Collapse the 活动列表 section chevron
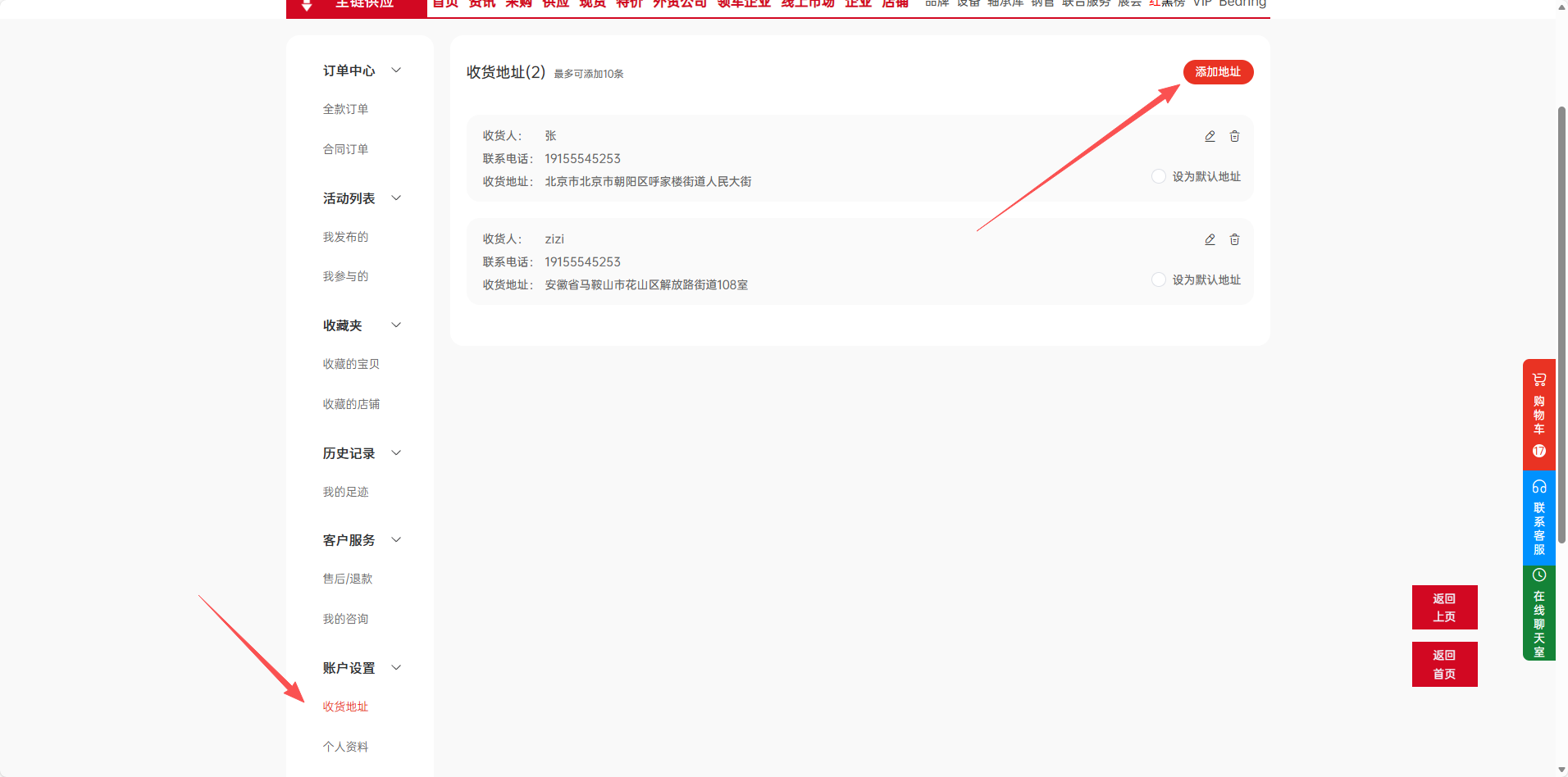Screen dimensions: 1568x777 coord(396,198)
